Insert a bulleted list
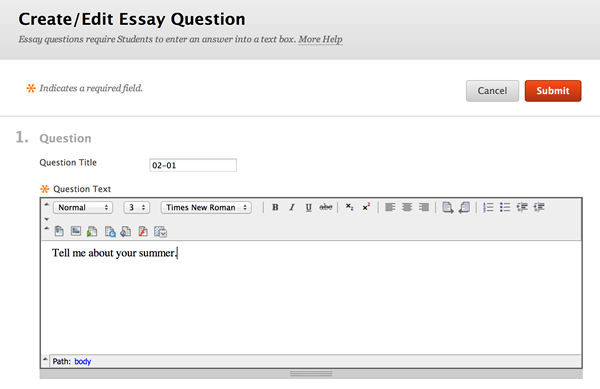This screenshot has width=600, height=389. coord(505,207)
